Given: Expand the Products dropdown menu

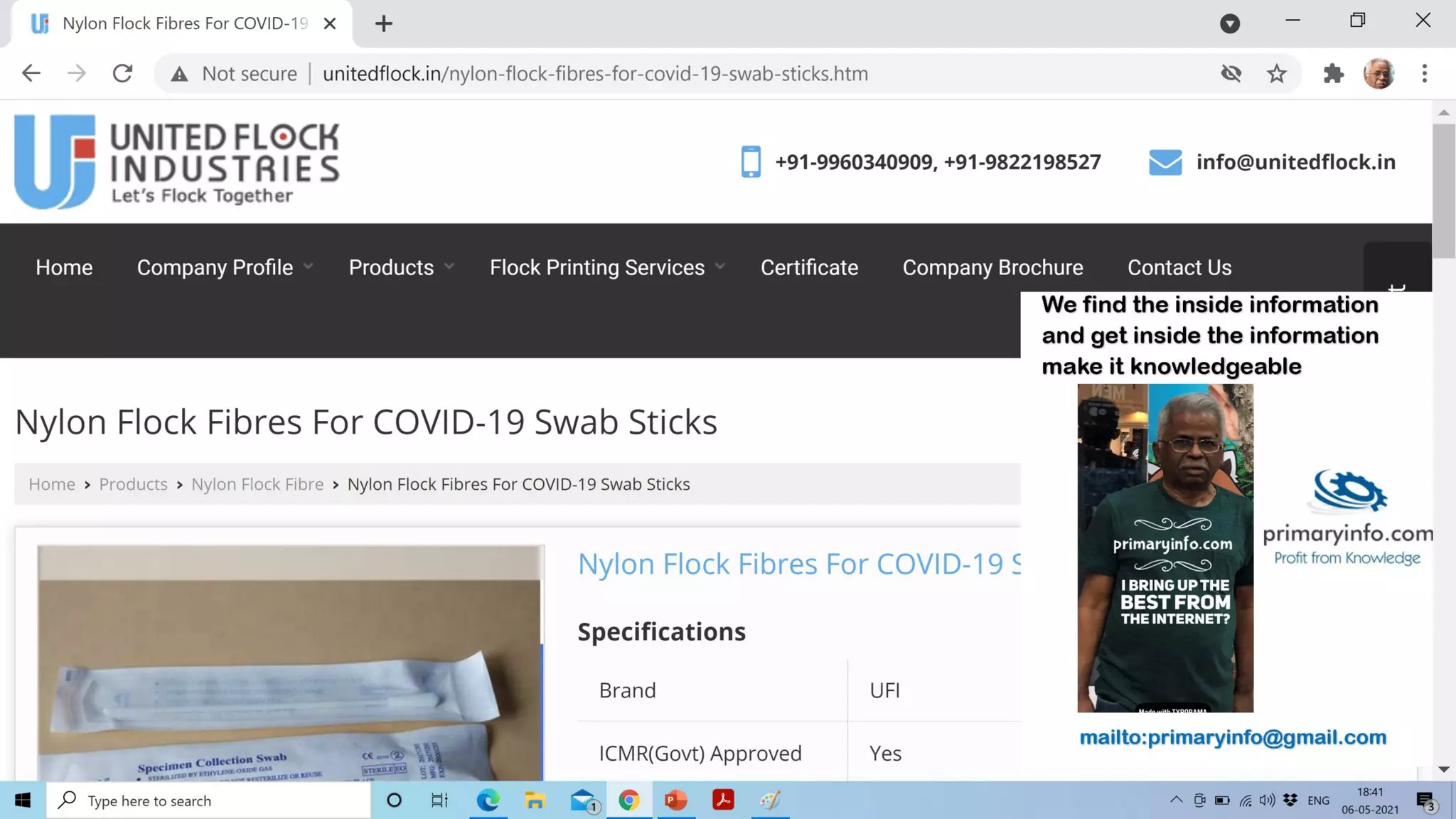Looking at the screenshot, I should (x=401, y=267).
